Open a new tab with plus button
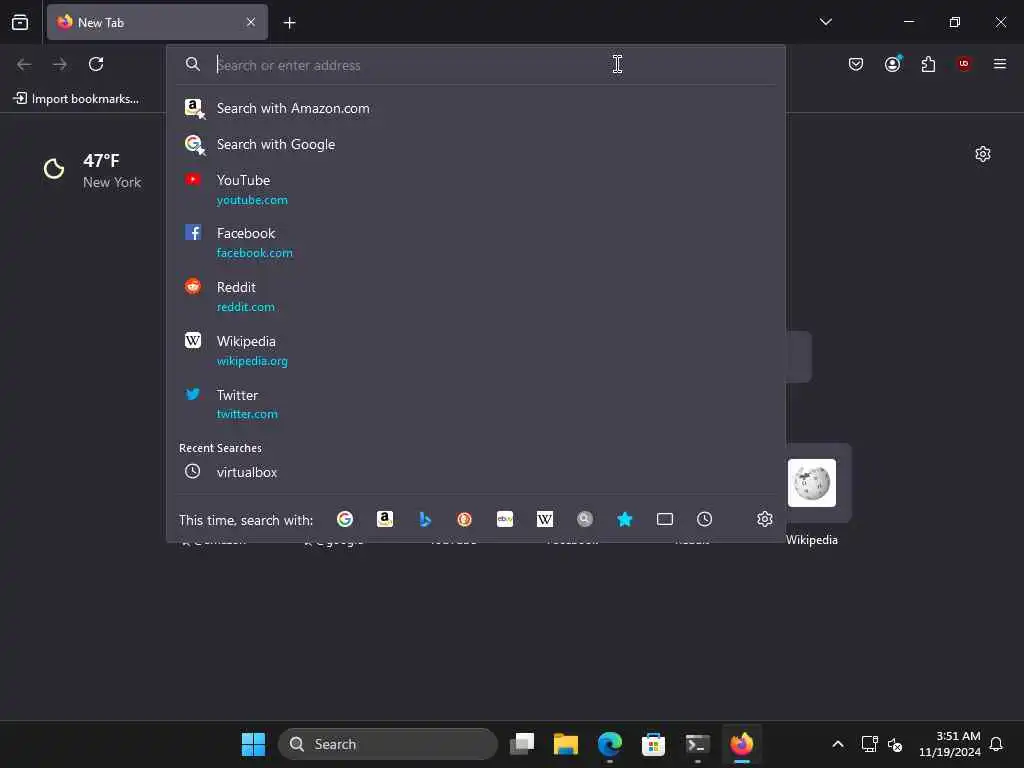 [x=289, y=23]
